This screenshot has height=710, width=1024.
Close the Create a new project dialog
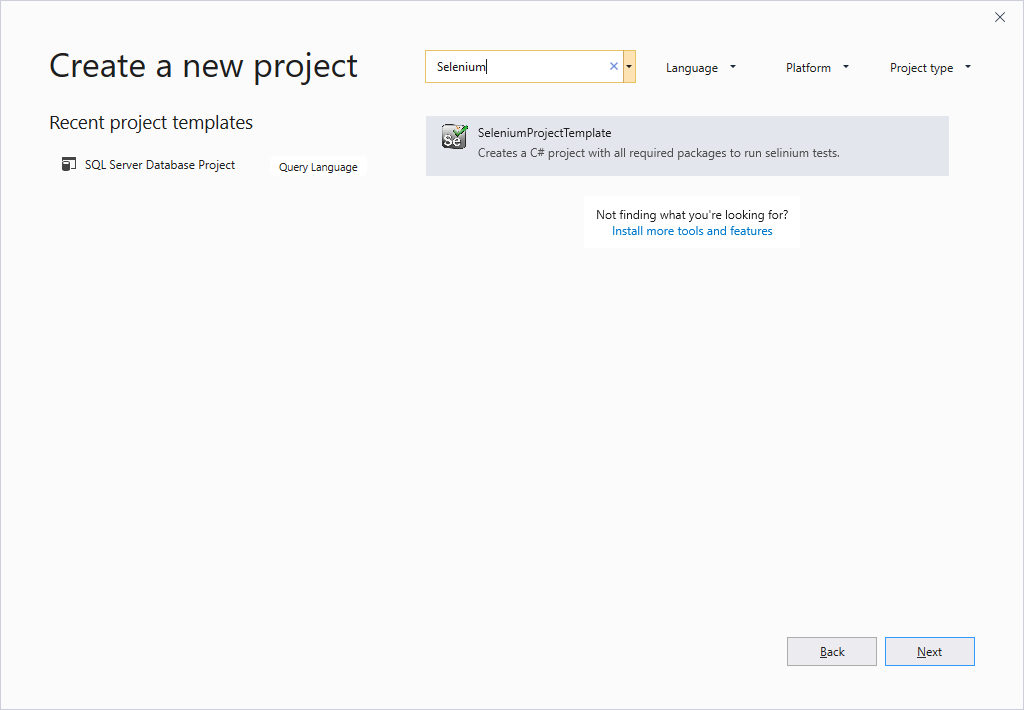click(x=999, y=17)
